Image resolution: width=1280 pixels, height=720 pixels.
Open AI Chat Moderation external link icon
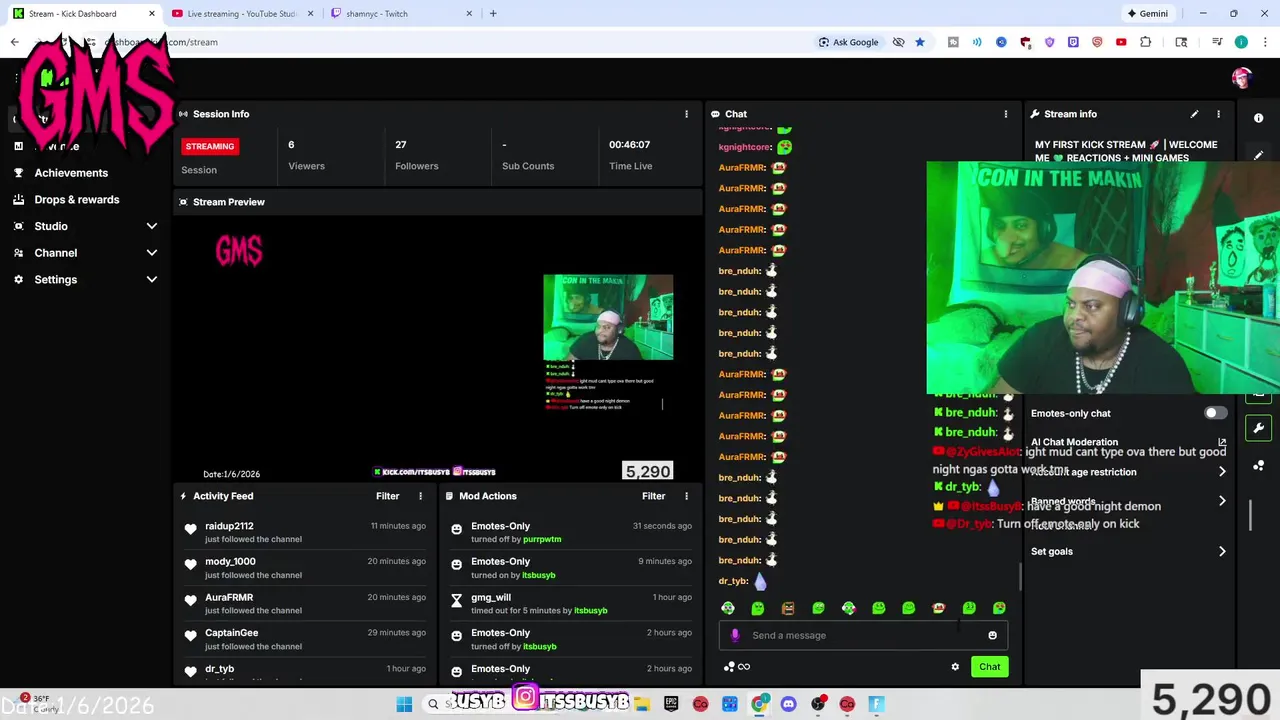click(x=1222, y=442)
